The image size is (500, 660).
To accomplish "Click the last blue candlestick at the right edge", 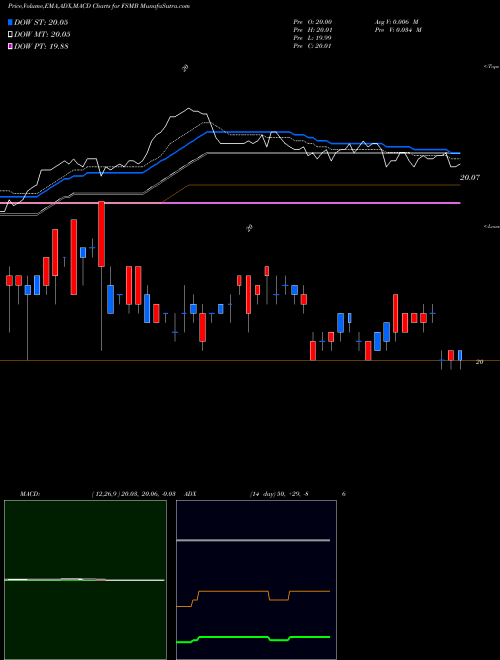I will [460, 355].
